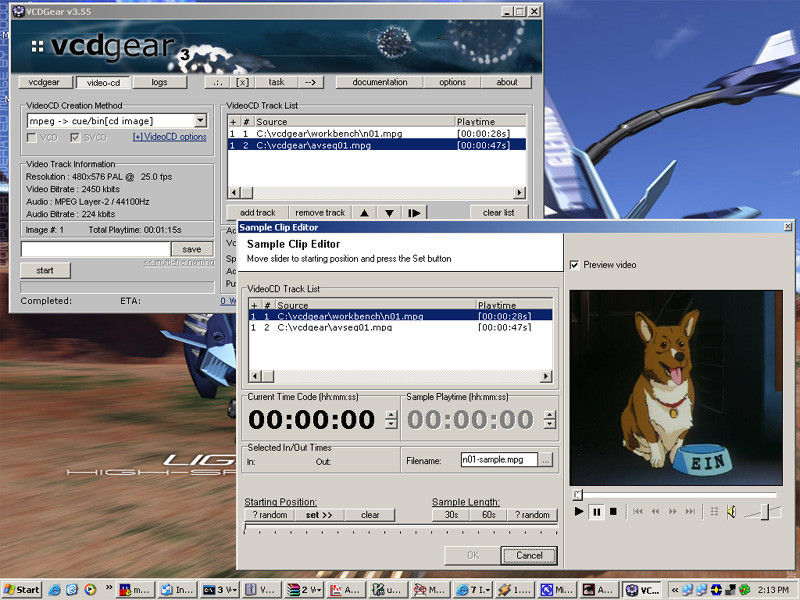Click the Source column header in main track list

(355, 121)
